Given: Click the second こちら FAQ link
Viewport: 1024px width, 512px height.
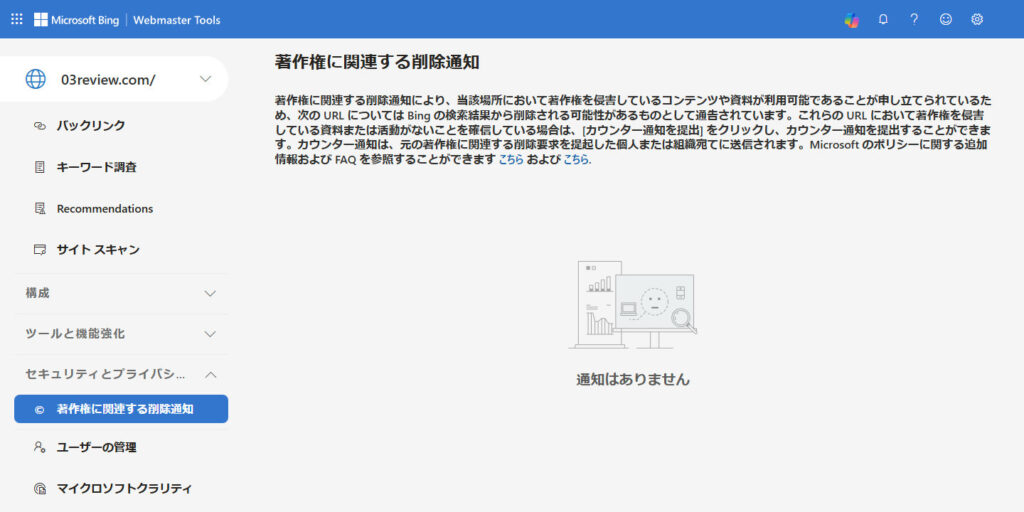Looking at the screenshot, I should [576, 159].
